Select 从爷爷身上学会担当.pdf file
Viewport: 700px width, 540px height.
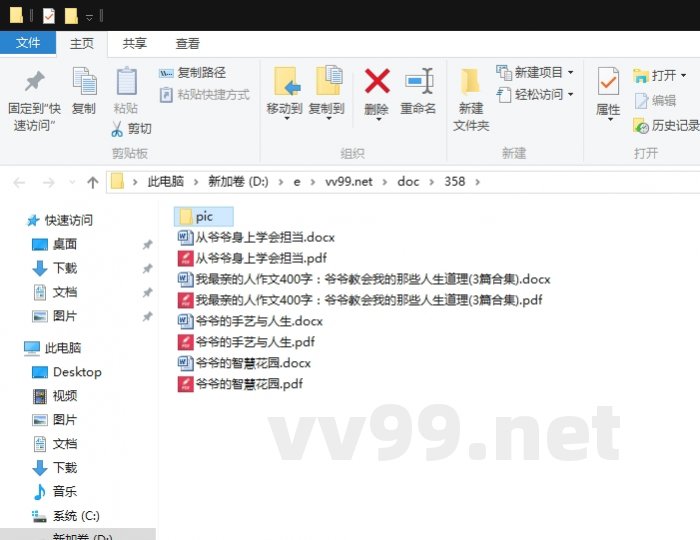click(x=252, y=258)
